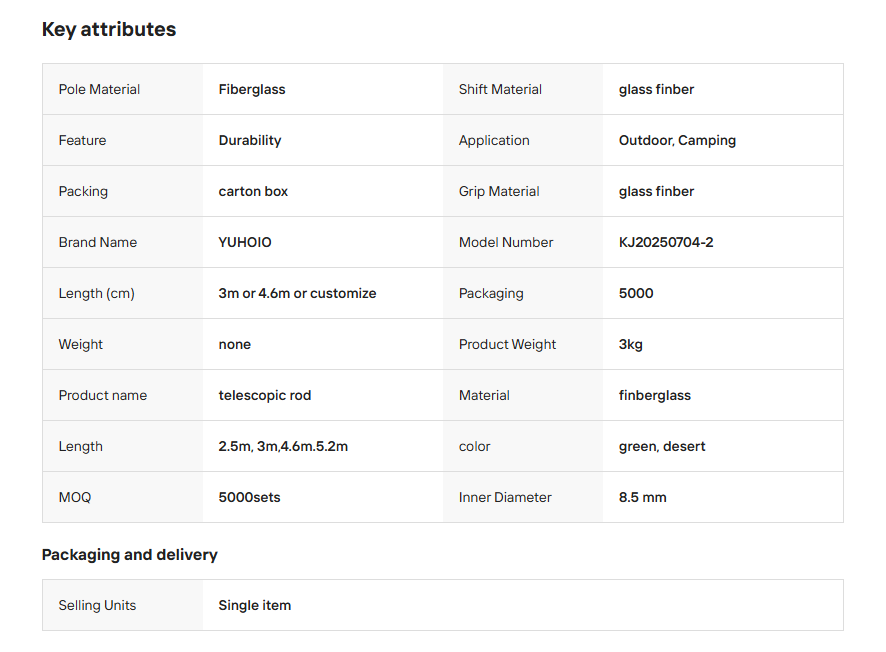Image resolution: width=886 pixels, height=652 pixels.
Task: Select the carton box packing value
Action: tap(253, 192)
